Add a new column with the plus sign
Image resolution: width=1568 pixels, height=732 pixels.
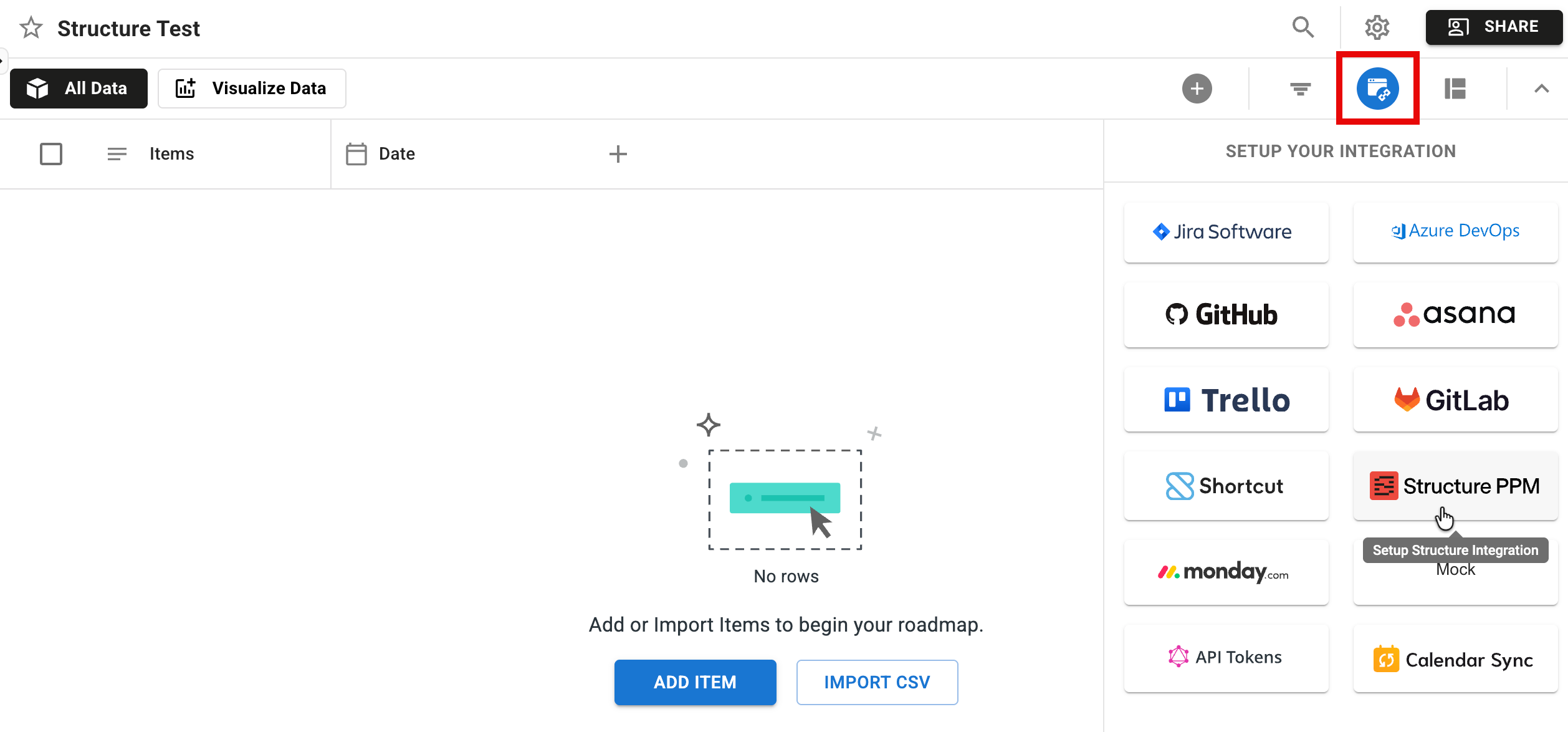coord(618,153)
